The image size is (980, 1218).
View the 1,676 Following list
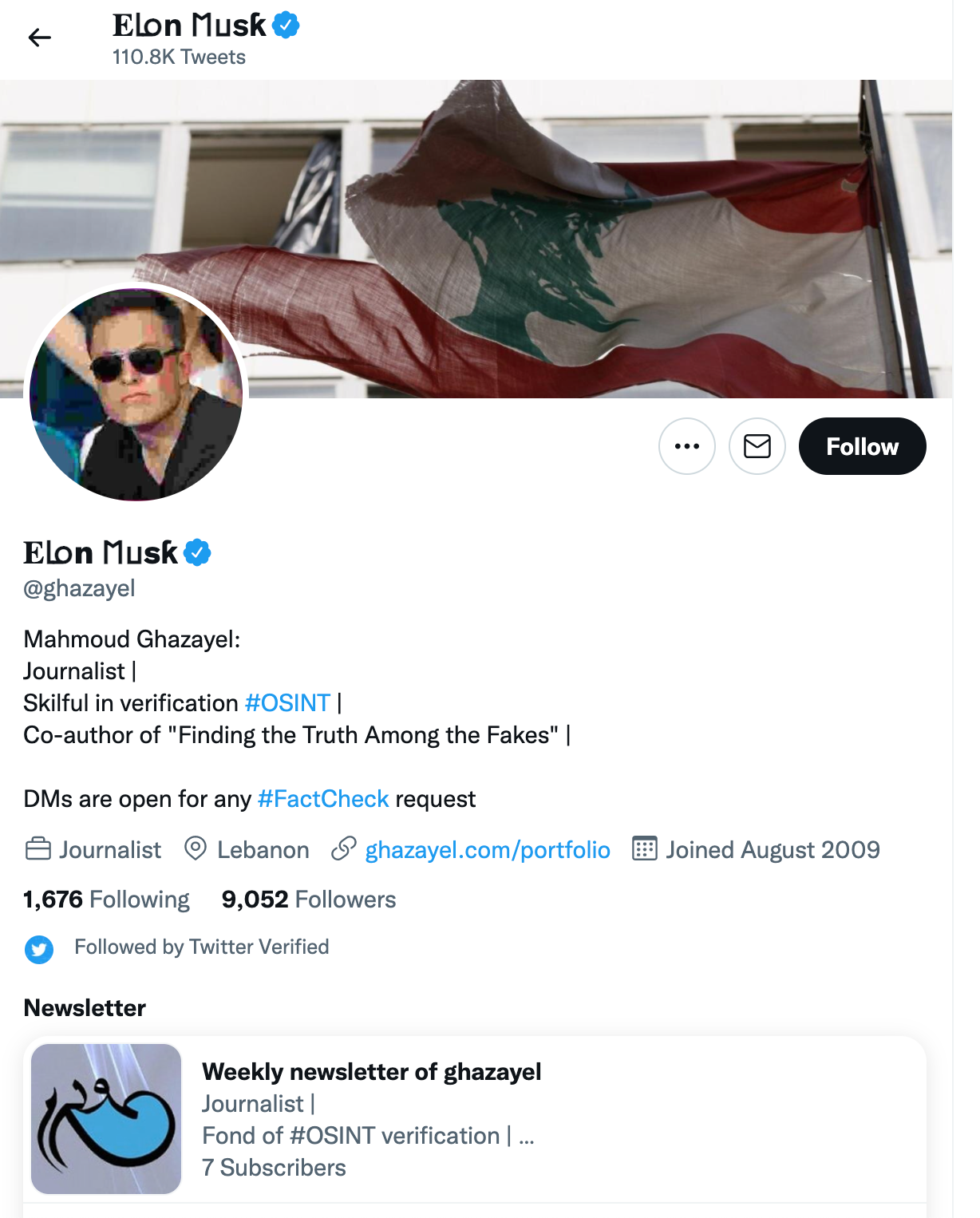pyautogui.click(x=106, y=900)
